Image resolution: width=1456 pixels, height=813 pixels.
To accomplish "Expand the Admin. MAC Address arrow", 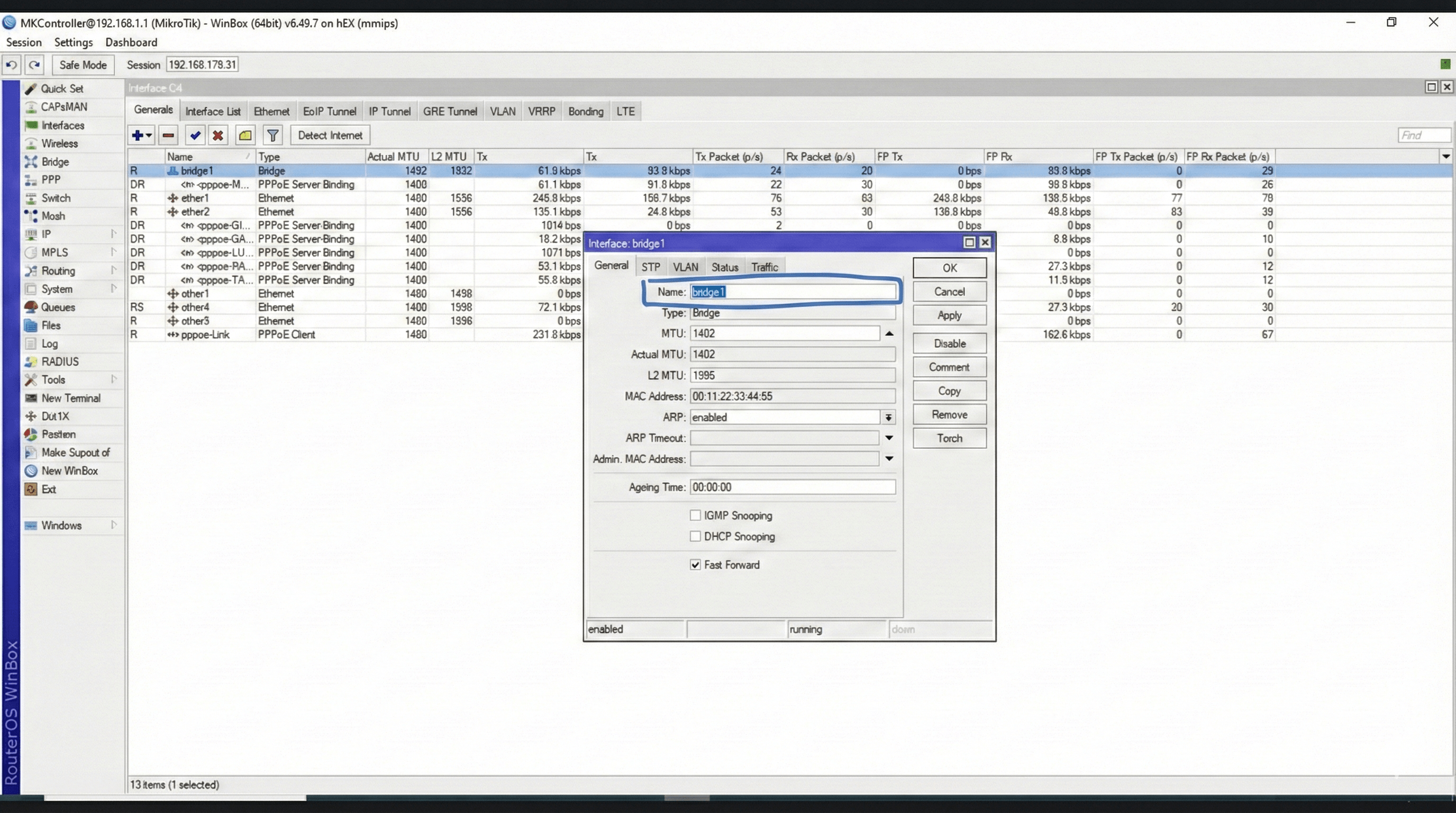I will pos(888,458).
